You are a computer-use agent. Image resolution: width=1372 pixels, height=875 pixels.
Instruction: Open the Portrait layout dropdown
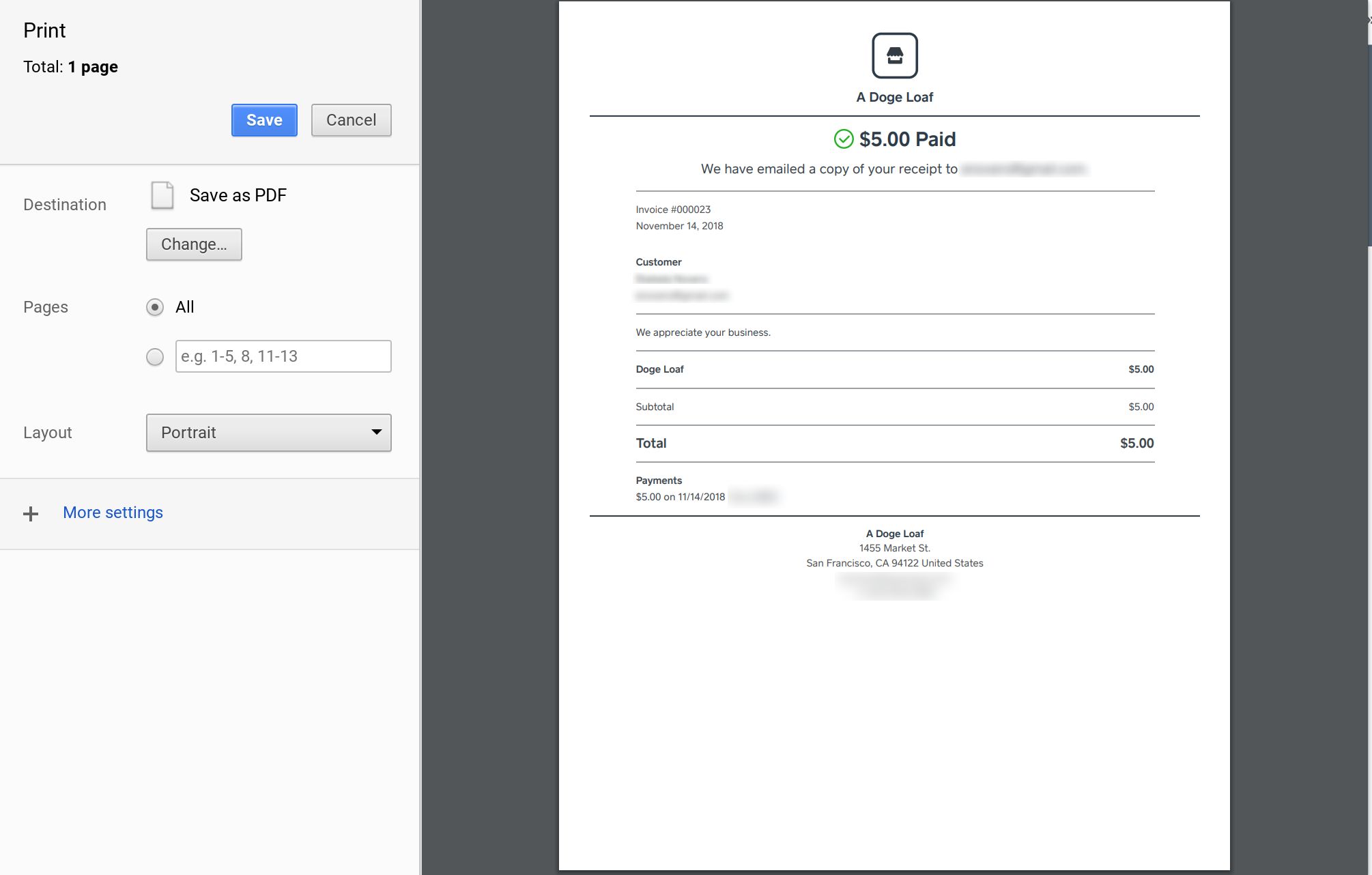[x=268, y=433]
